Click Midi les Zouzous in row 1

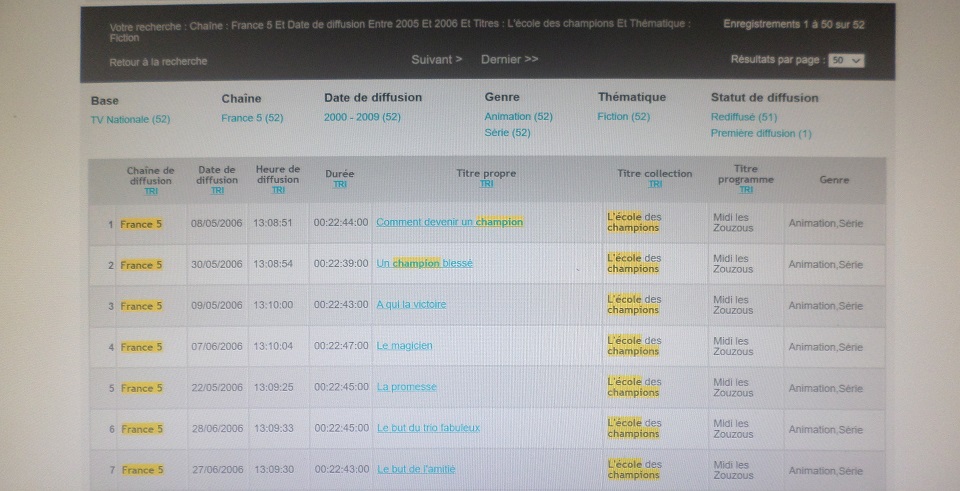coord(733,223)
